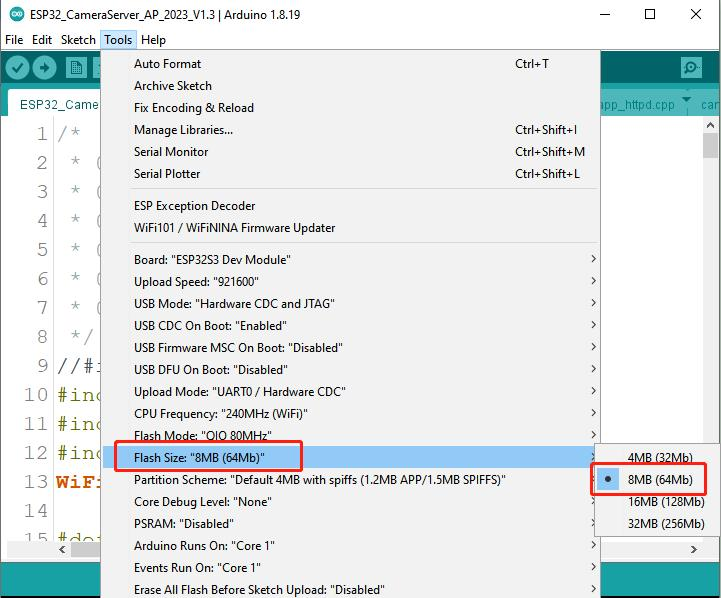Click the tab dropdown triangle icon
This screenshot has height=598, width=721.
(x=687, y=99)
